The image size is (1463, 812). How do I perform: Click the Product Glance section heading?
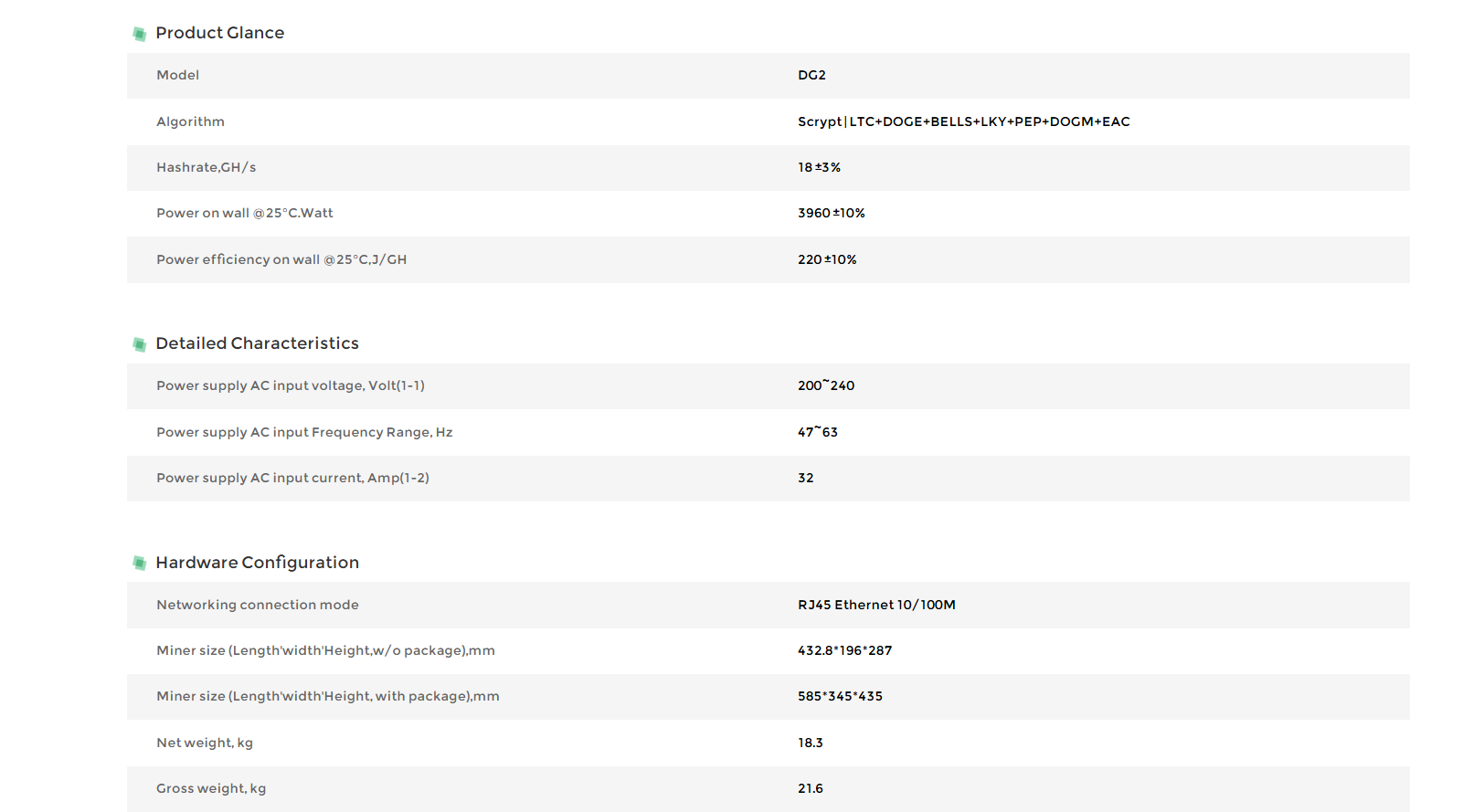tap(219, 33)
